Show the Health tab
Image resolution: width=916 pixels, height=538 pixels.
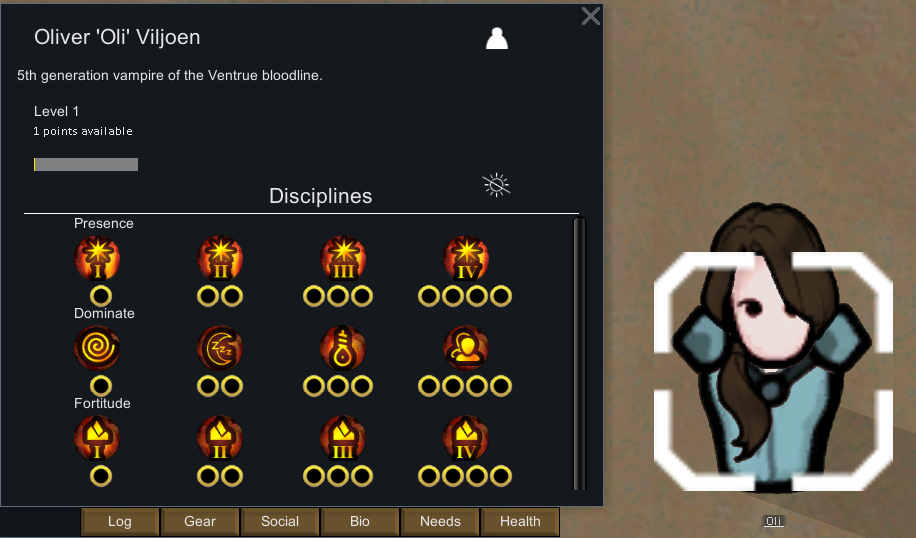pyautogui.click(x=520, y=521)
